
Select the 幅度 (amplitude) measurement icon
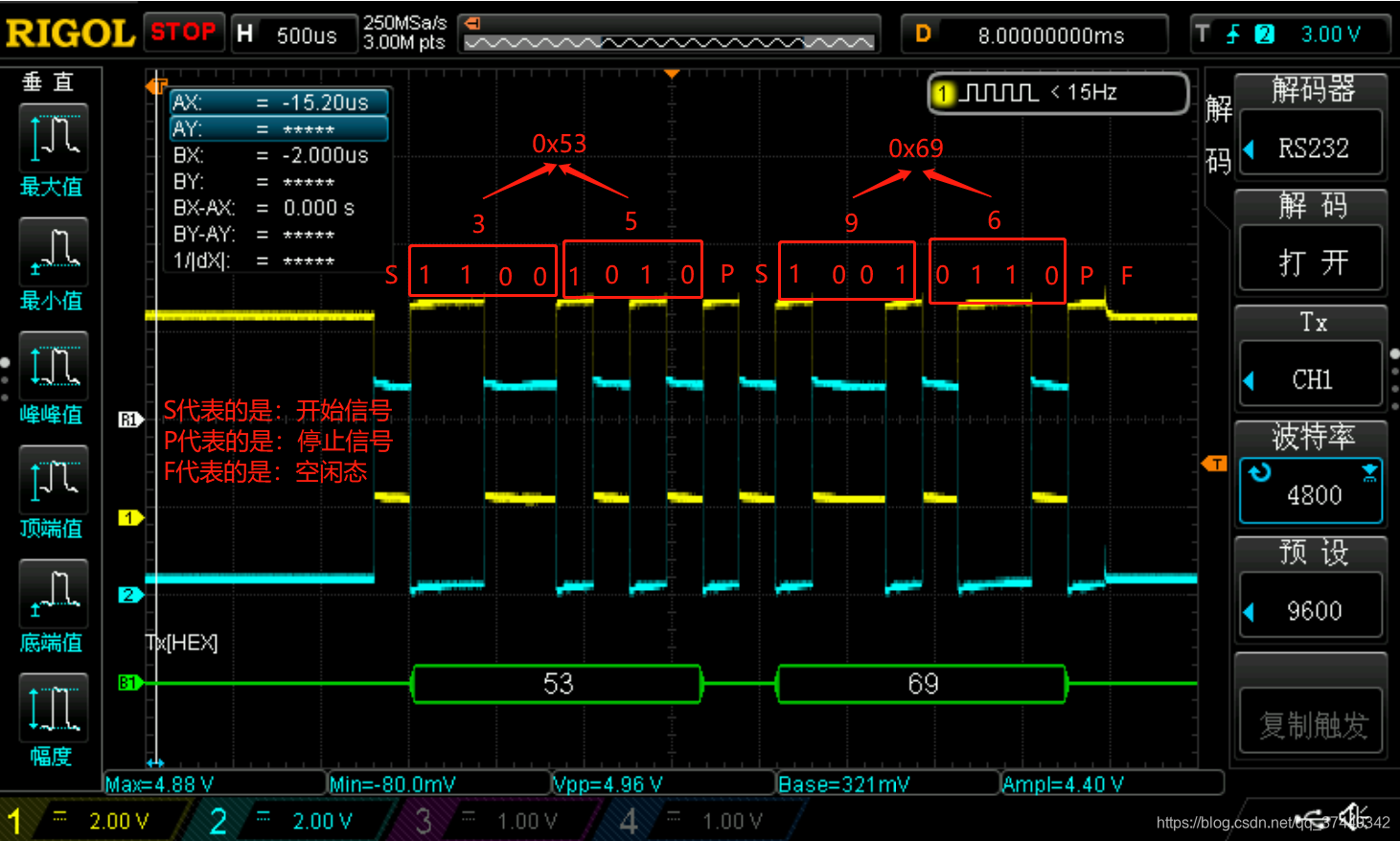coord(53,707)
